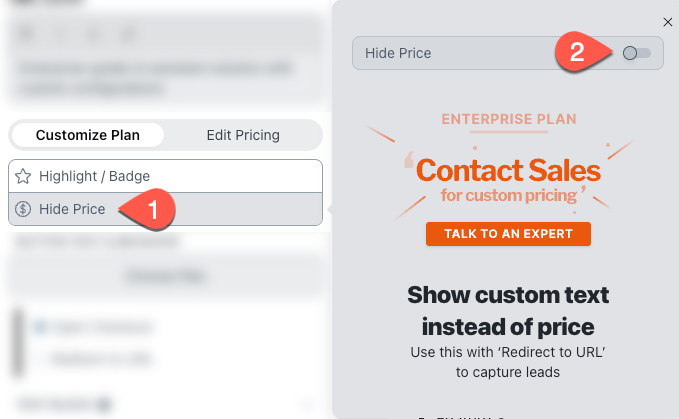Select the Hide Price option label in the list
This screenshot has width=679, height=419.
click(72, 209)
